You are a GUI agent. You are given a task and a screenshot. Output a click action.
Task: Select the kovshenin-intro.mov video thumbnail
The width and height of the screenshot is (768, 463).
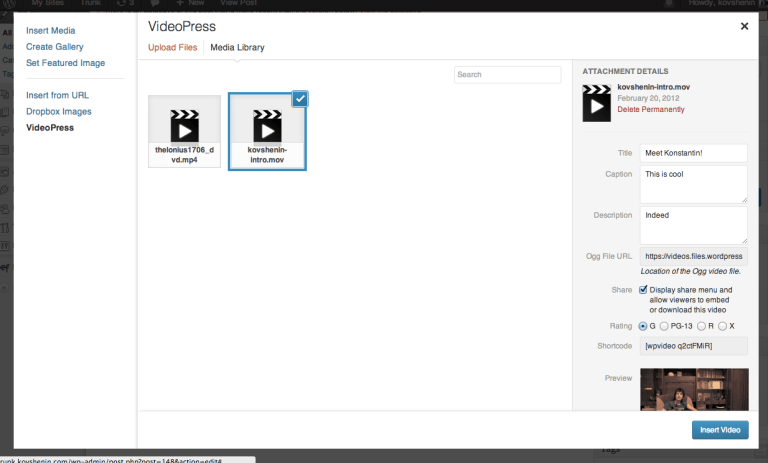[267, 131]
